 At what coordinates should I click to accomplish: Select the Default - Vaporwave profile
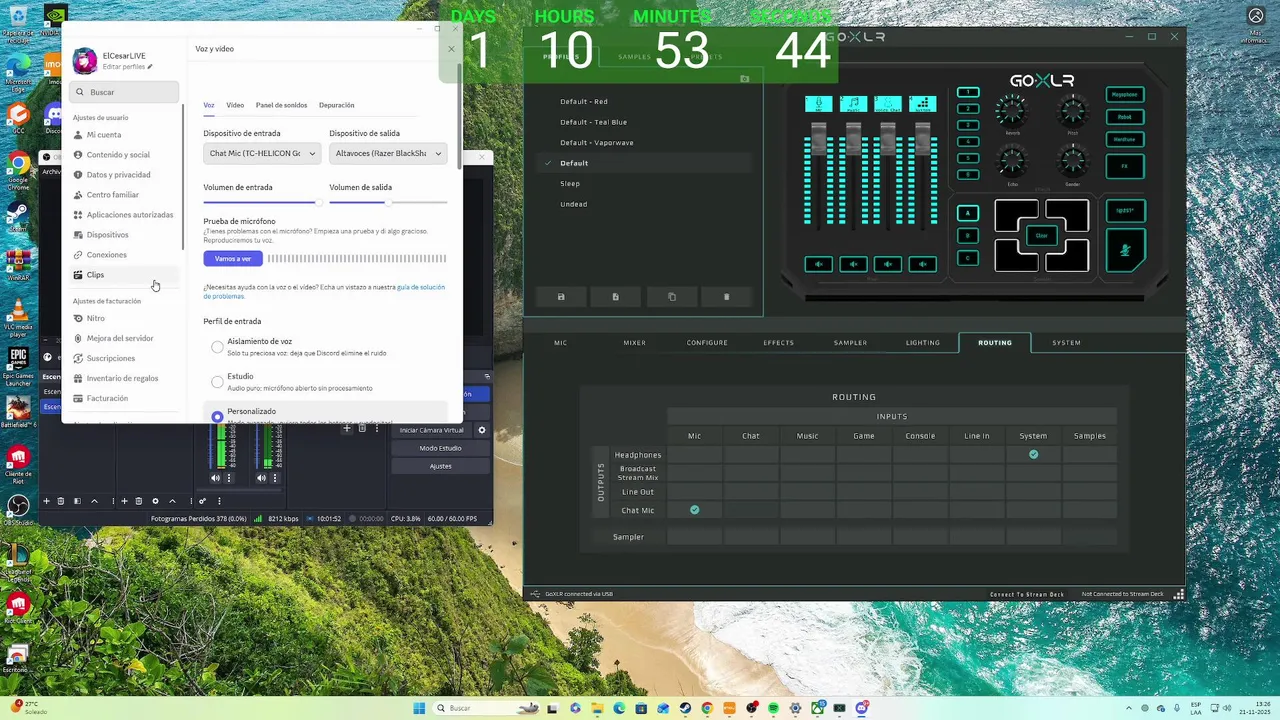(597, 143)
